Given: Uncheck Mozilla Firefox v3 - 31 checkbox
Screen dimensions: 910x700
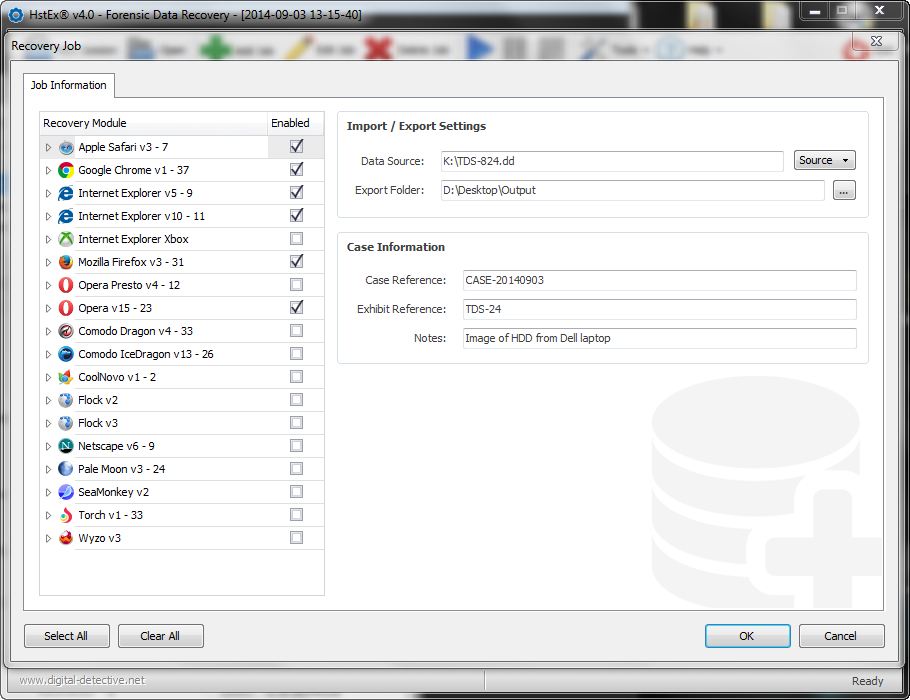Looking at the screenshot, I should pyautogui.click(x=297, y=261).
